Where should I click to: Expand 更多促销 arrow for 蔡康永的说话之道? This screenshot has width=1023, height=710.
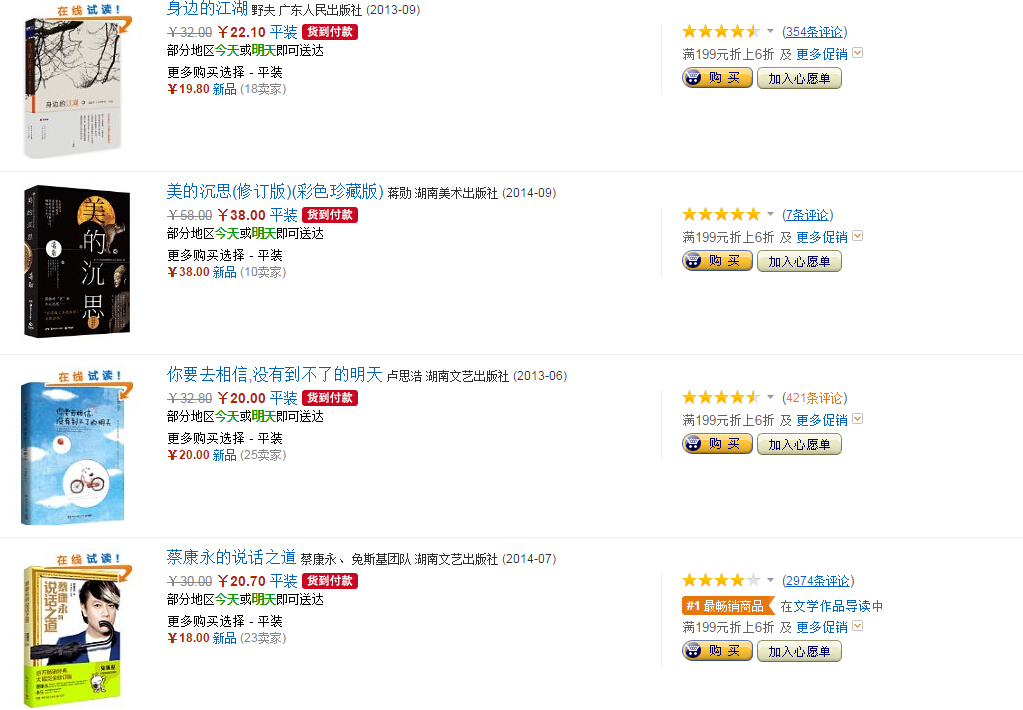pos(858,626)
